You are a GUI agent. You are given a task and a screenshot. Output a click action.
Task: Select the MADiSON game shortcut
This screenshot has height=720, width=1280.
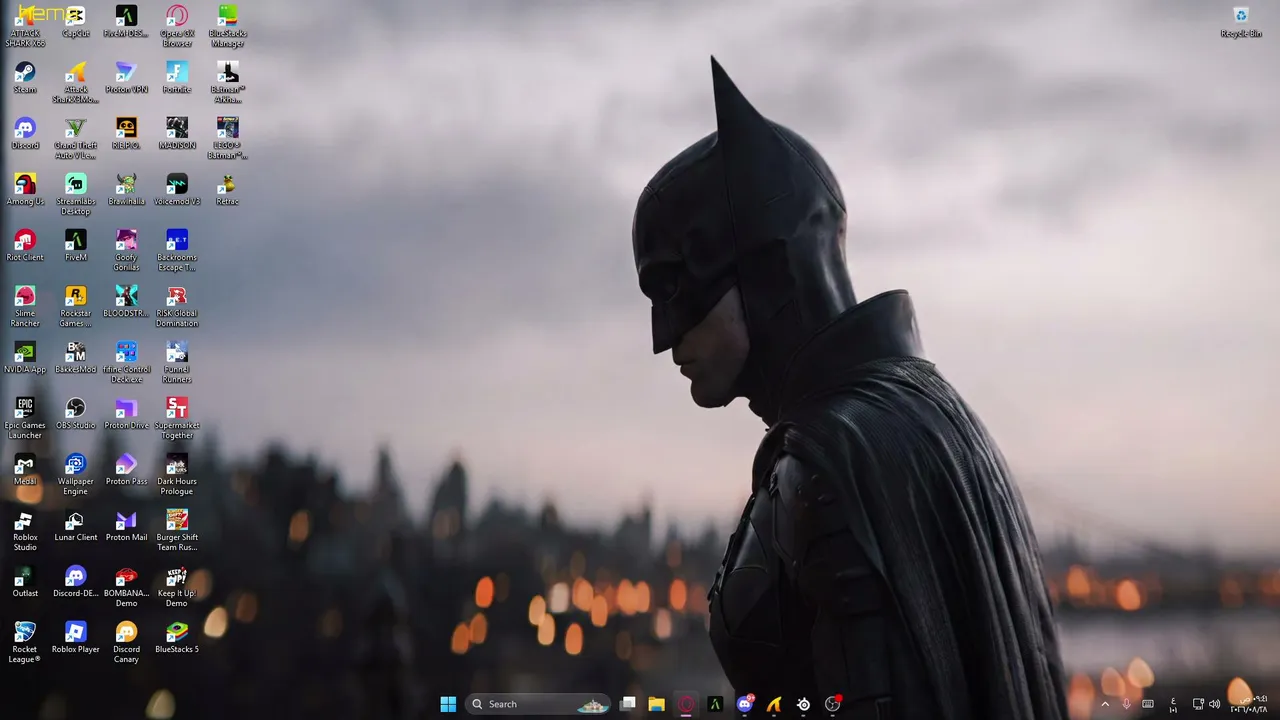[x=177, y=134]
